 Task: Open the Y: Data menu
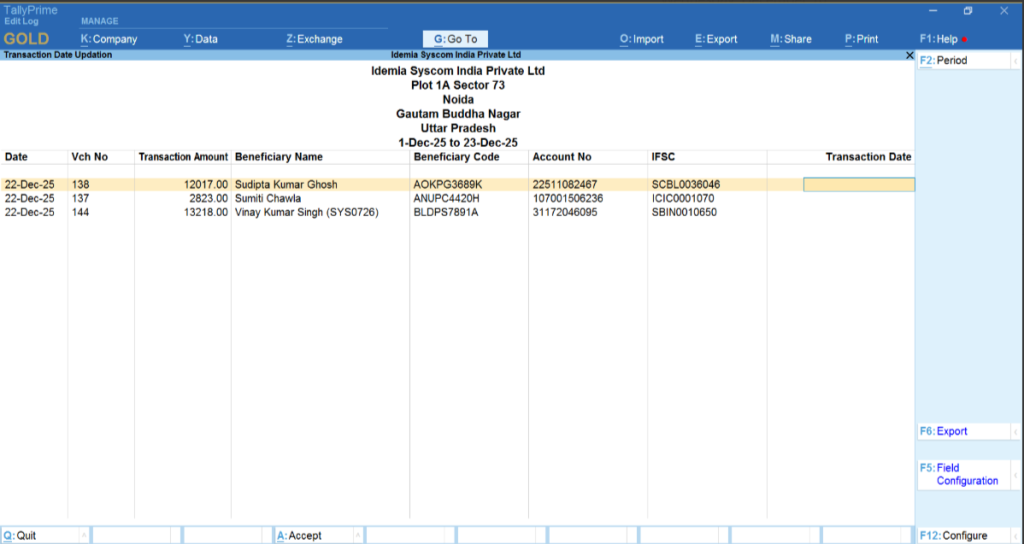click(200, 39)
